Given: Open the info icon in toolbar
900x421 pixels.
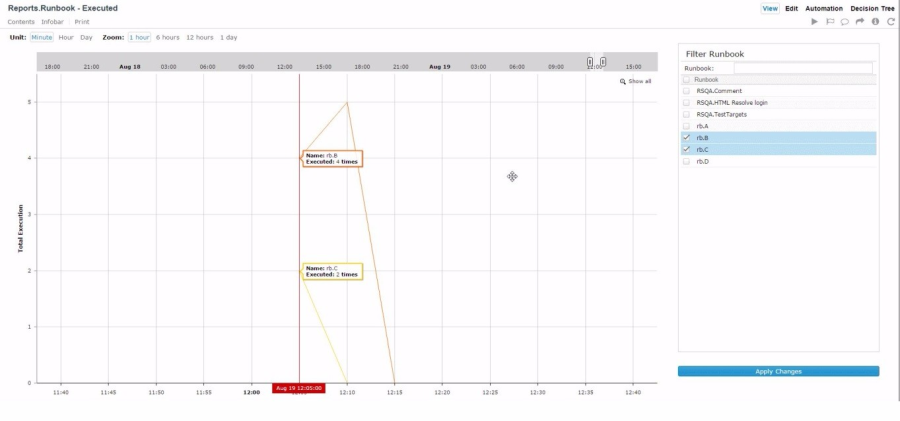Looking at the screenshot, I should tap(875, 21).
